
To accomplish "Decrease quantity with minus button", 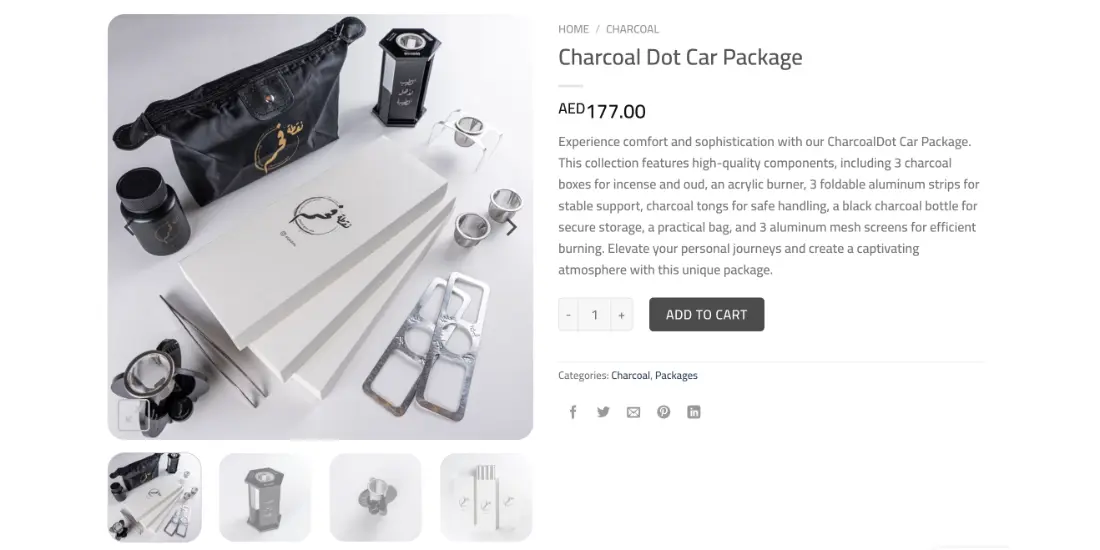I will 568,315.
